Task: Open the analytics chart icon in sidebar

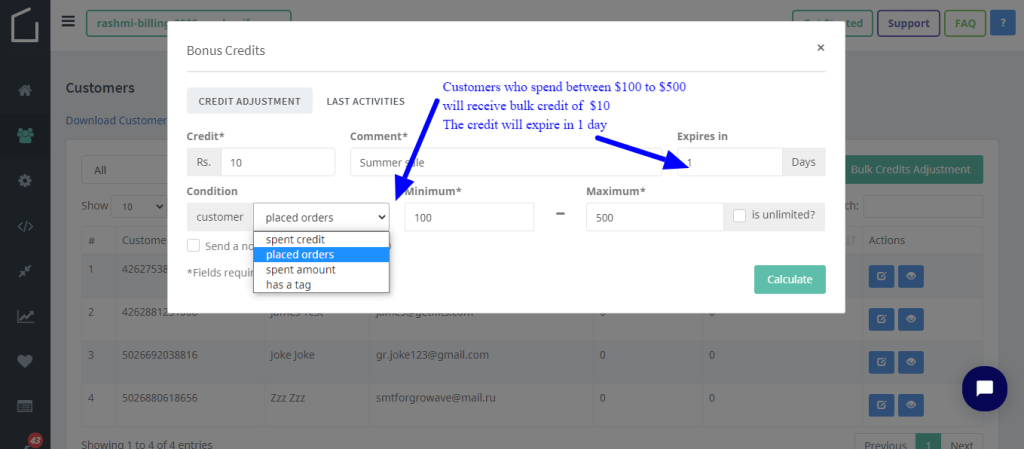Action: coord(25,317)
